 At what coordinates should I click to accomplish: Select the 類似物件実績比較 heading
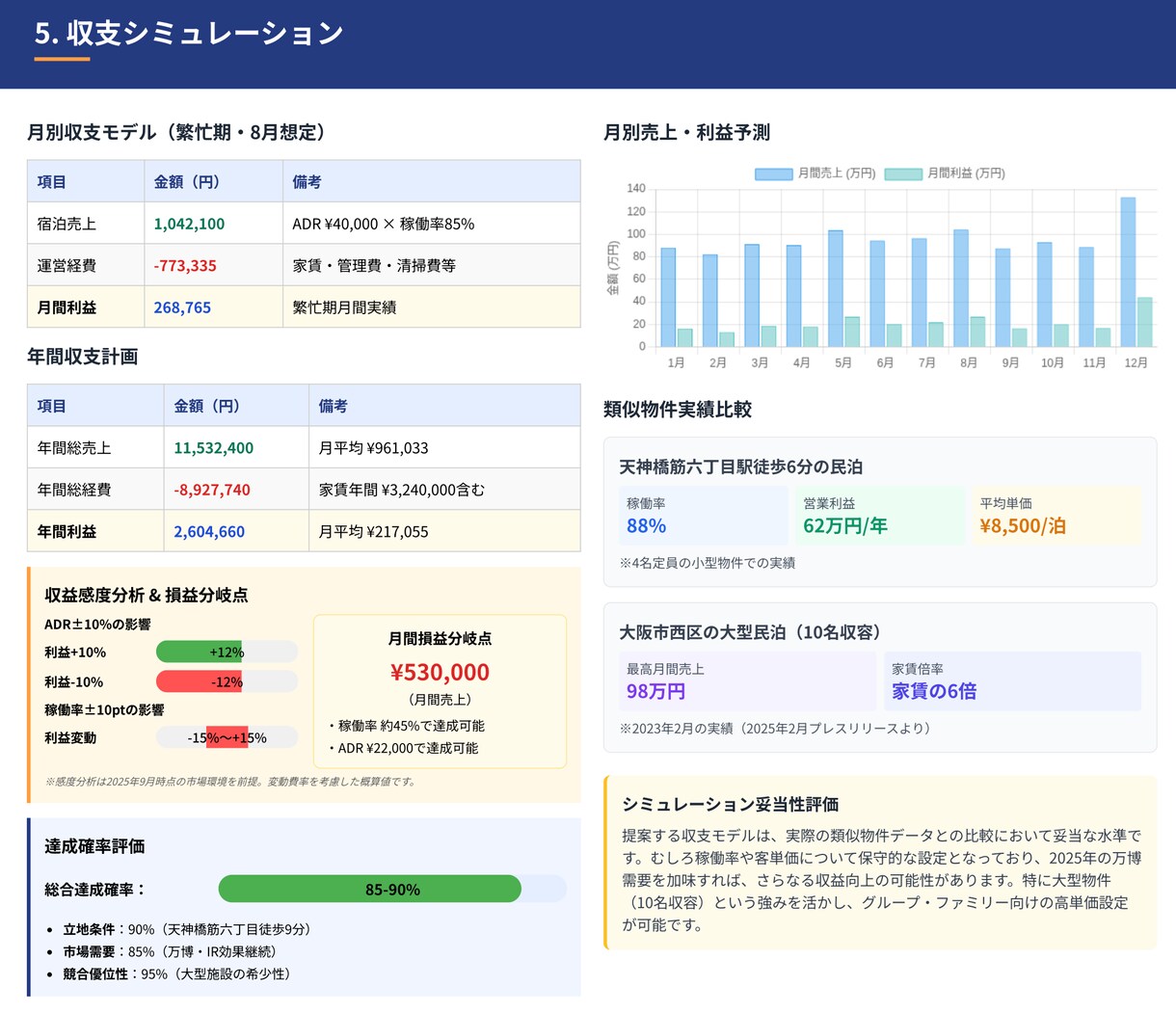[x=678, y=409]
